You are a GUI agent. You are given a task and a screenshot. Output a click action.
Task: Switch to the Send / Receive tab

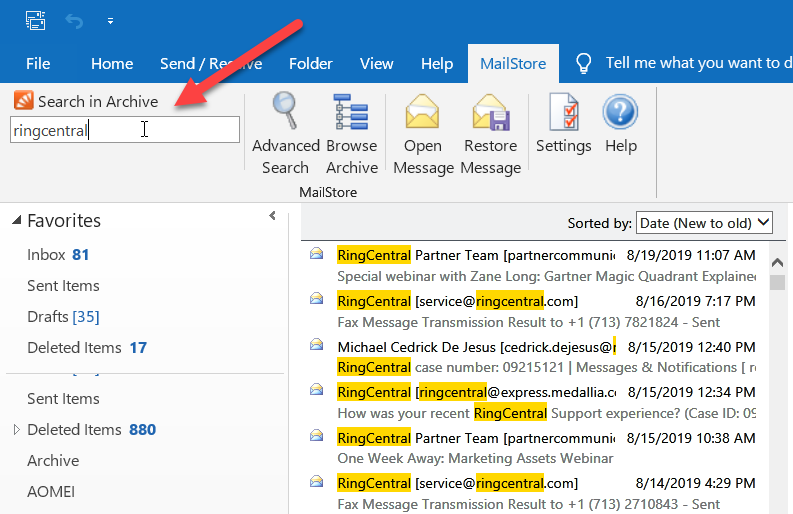(211, 63)
